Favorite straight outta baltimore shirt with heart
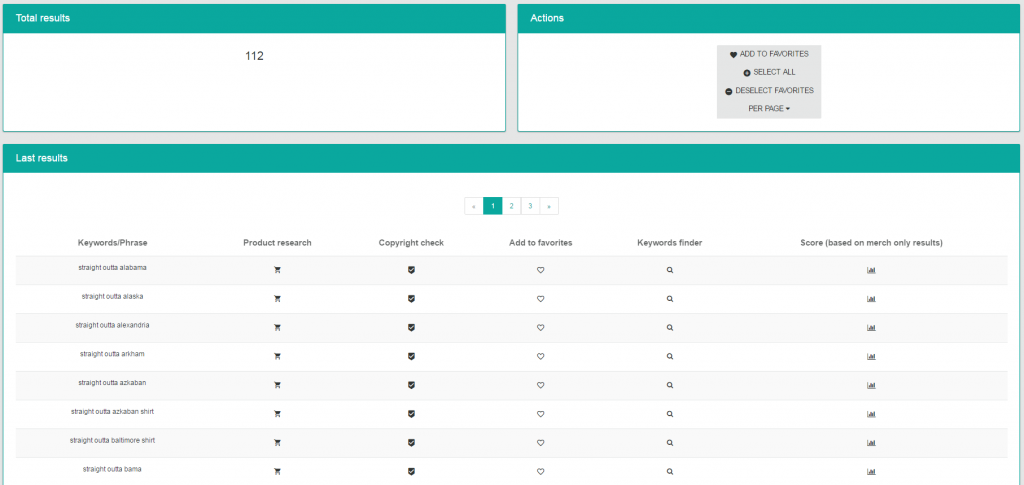Viewport: 1024px width, 485px height. point(540,443)
